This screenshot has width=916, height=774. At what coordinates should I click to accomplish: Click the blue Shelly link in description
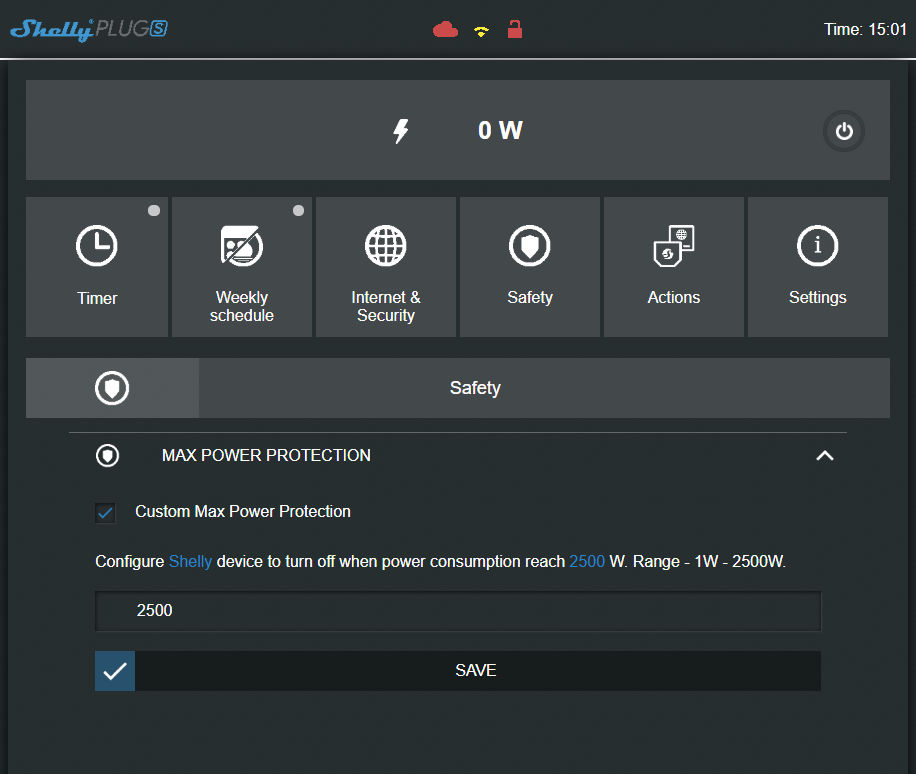click(190, 562)
